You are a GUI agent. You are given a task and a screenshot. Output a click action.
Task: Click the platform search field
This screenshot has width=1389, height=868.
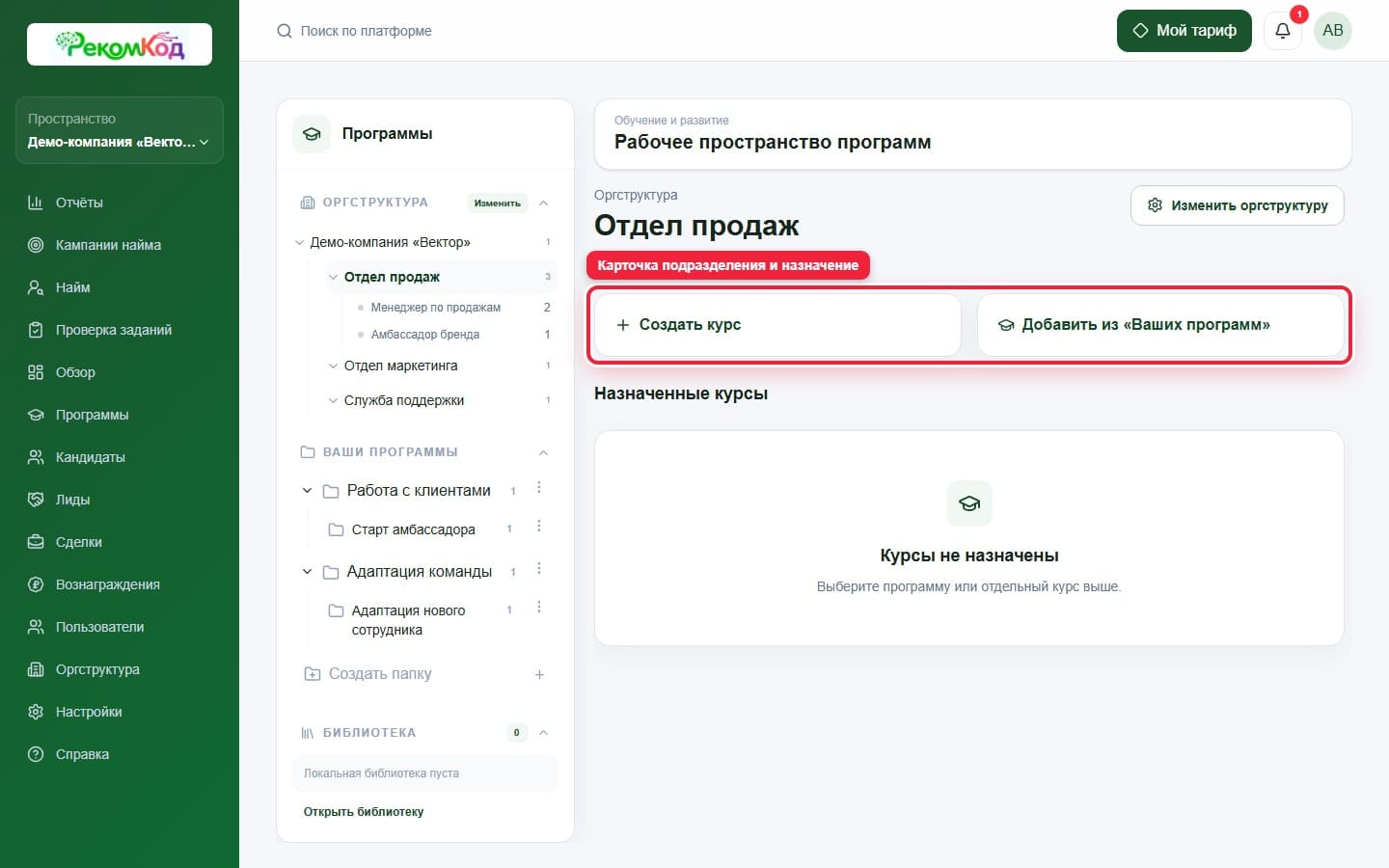tap(367, 31)
